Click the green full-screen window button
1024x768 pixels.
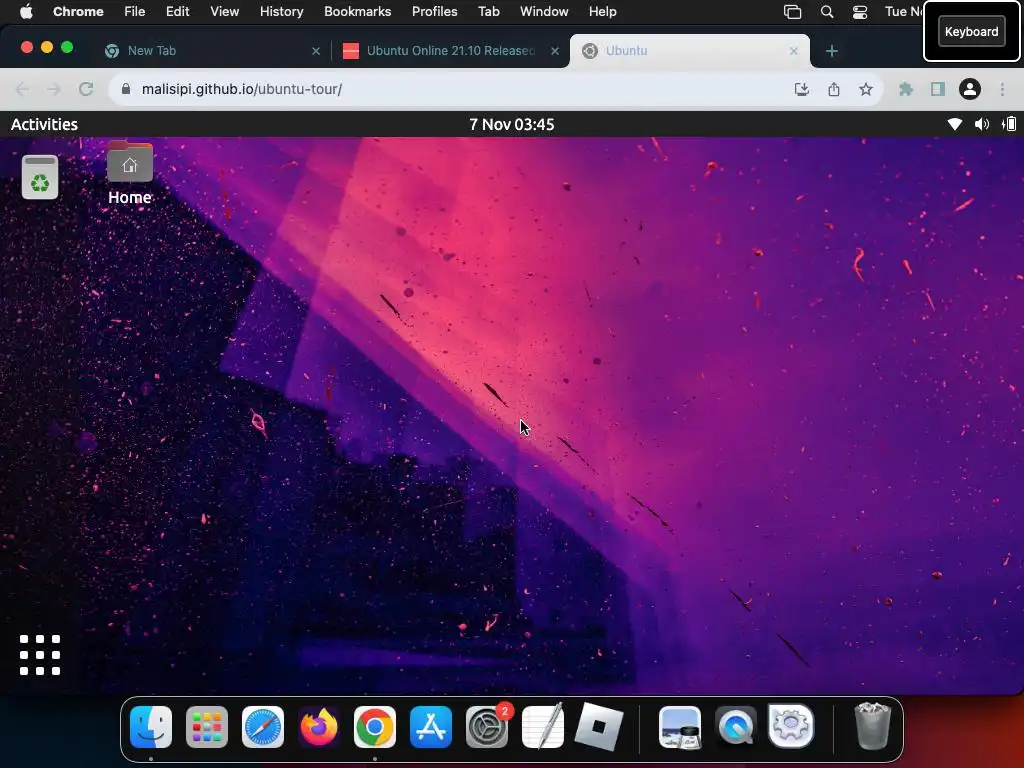click(67, 47)
